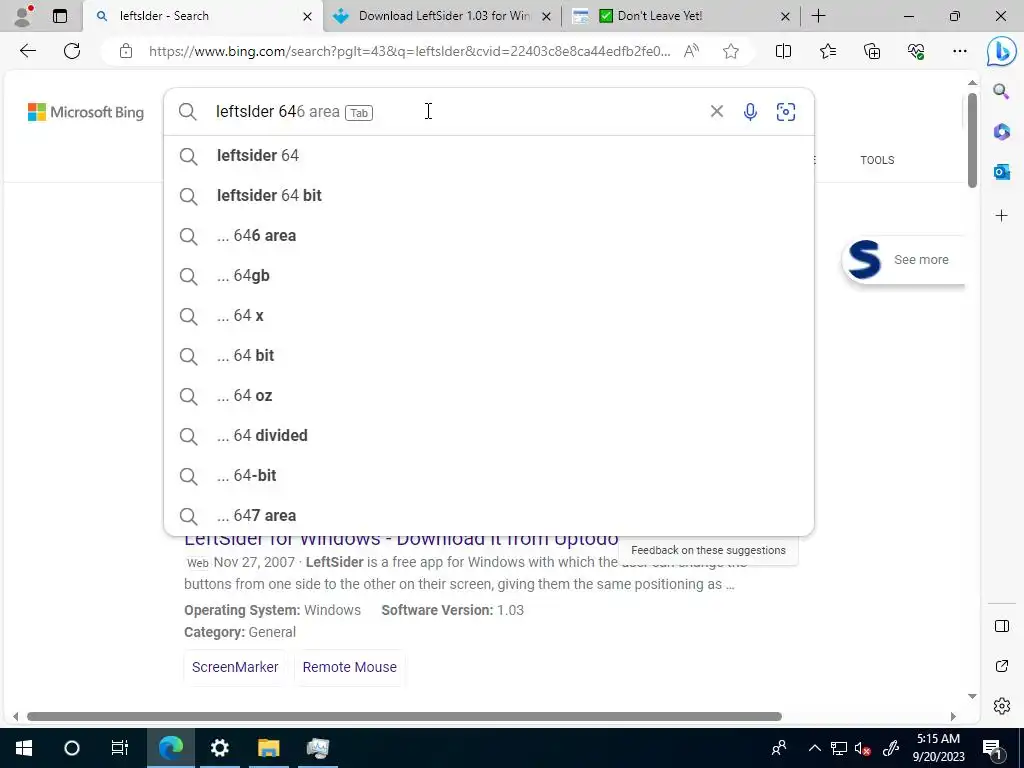
Task: Click the Bing search text field
Action: coord(457,112)
